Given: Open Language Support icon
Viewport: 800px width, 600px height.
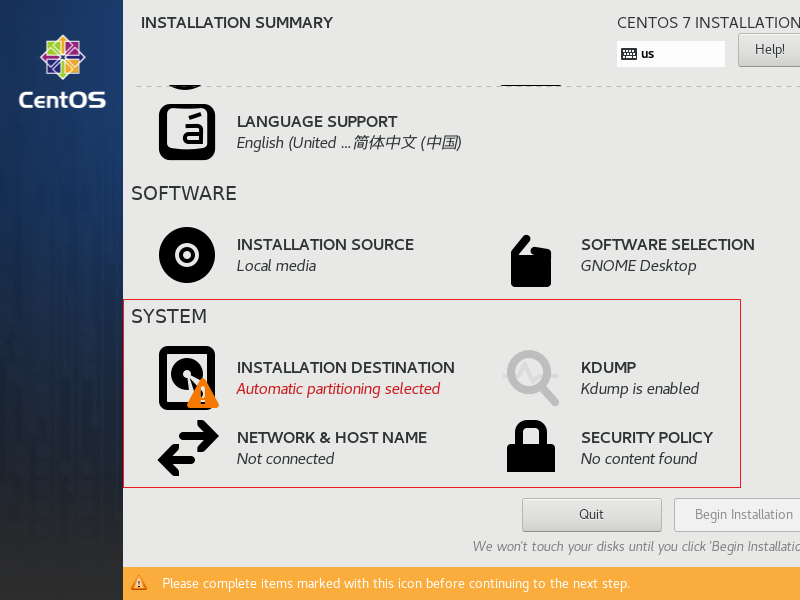Looking at the screenshot, I should point(187,132).
